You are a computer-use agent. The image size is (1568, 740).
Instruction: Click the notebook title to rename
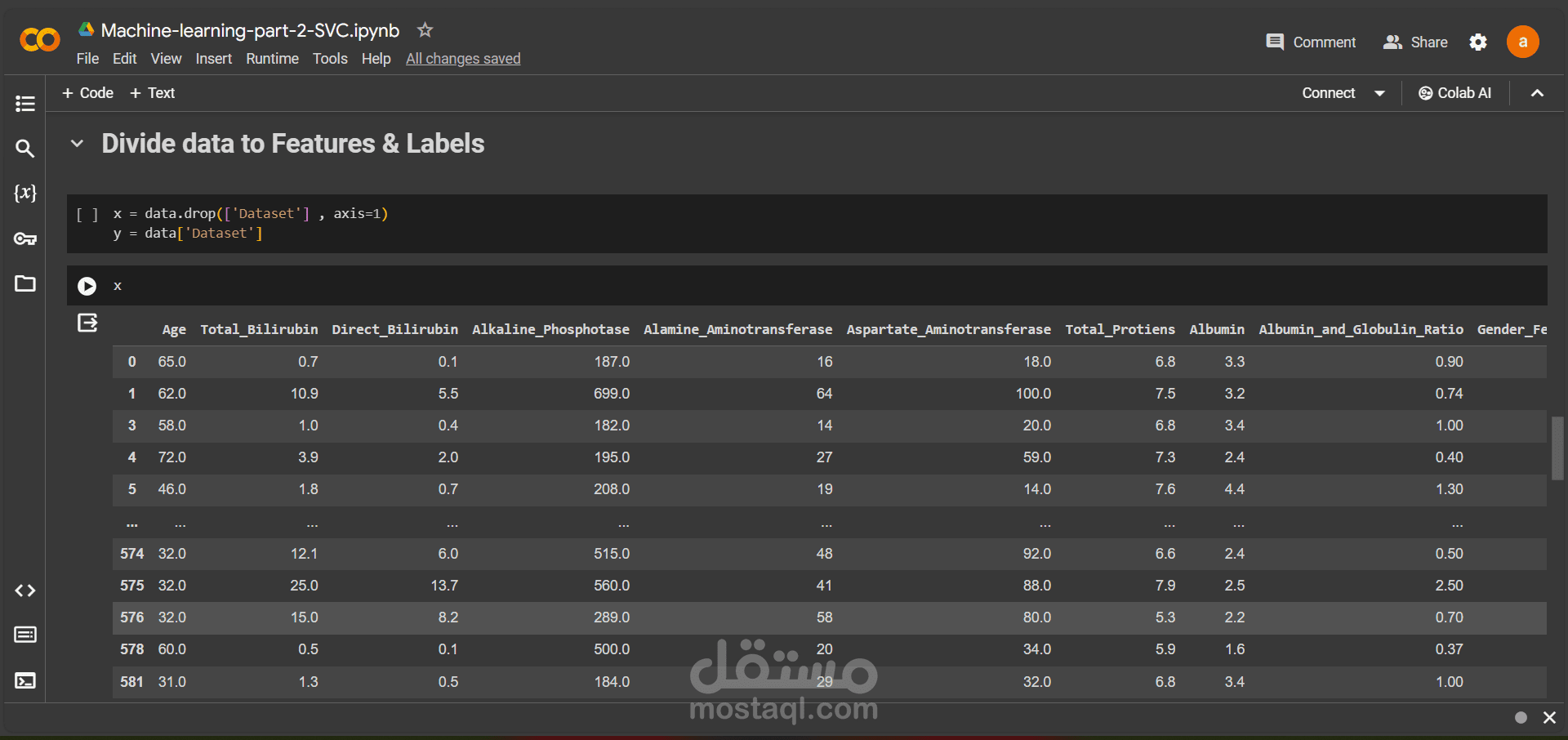click(x=250, y=30)
